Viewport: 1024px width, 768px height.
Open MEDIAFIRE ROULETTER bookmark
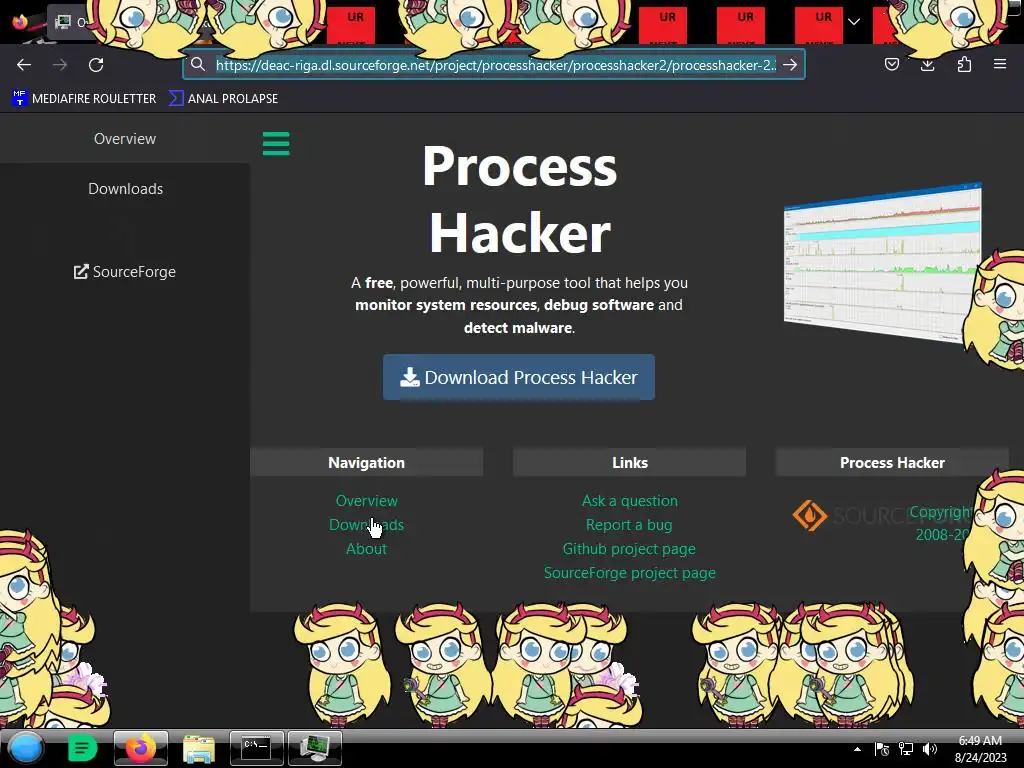(84, 99)
